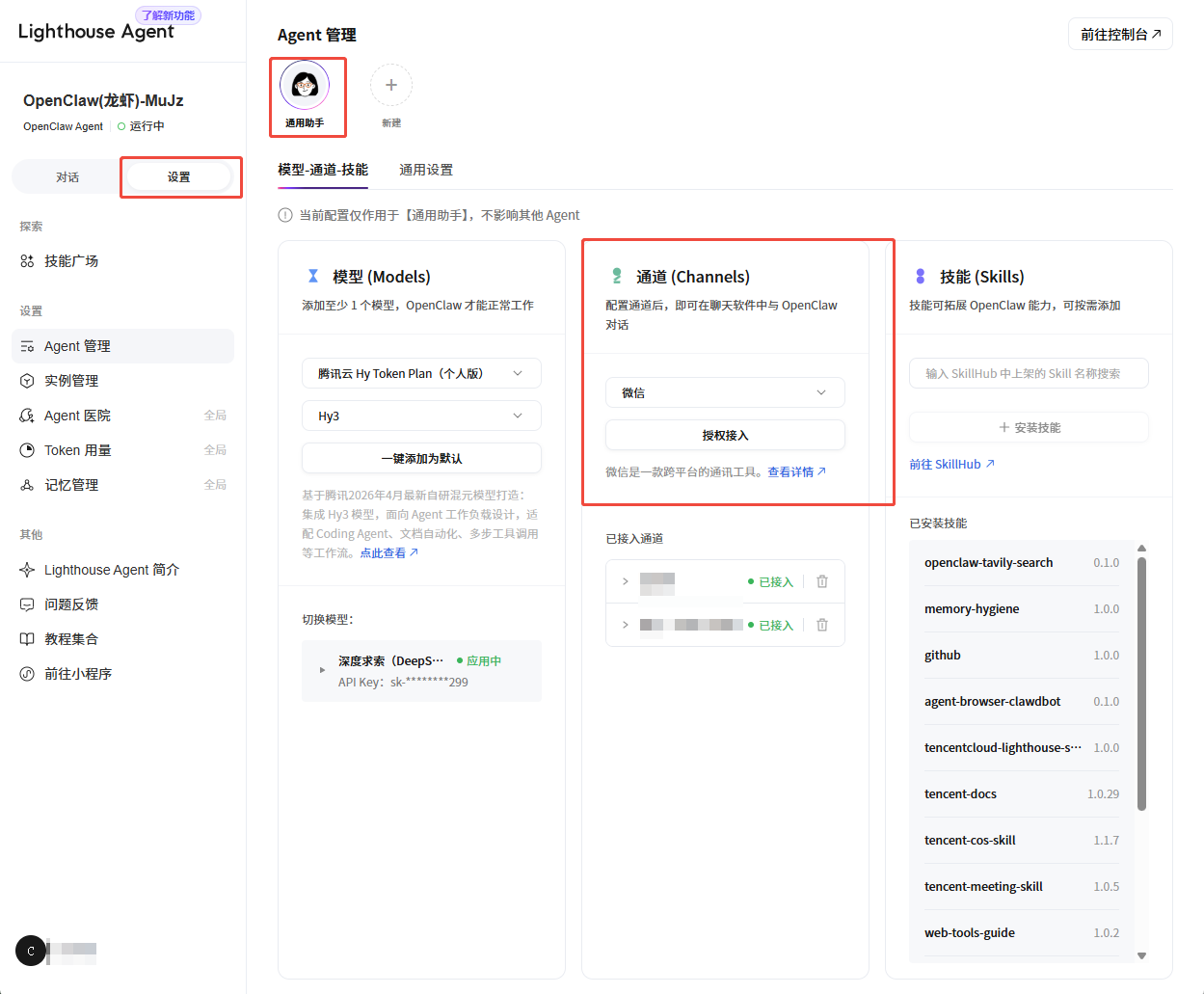The height and width of the screenshot is (994, 1204).
Task: Delete the first connected channel
Action: pos(822,581)
